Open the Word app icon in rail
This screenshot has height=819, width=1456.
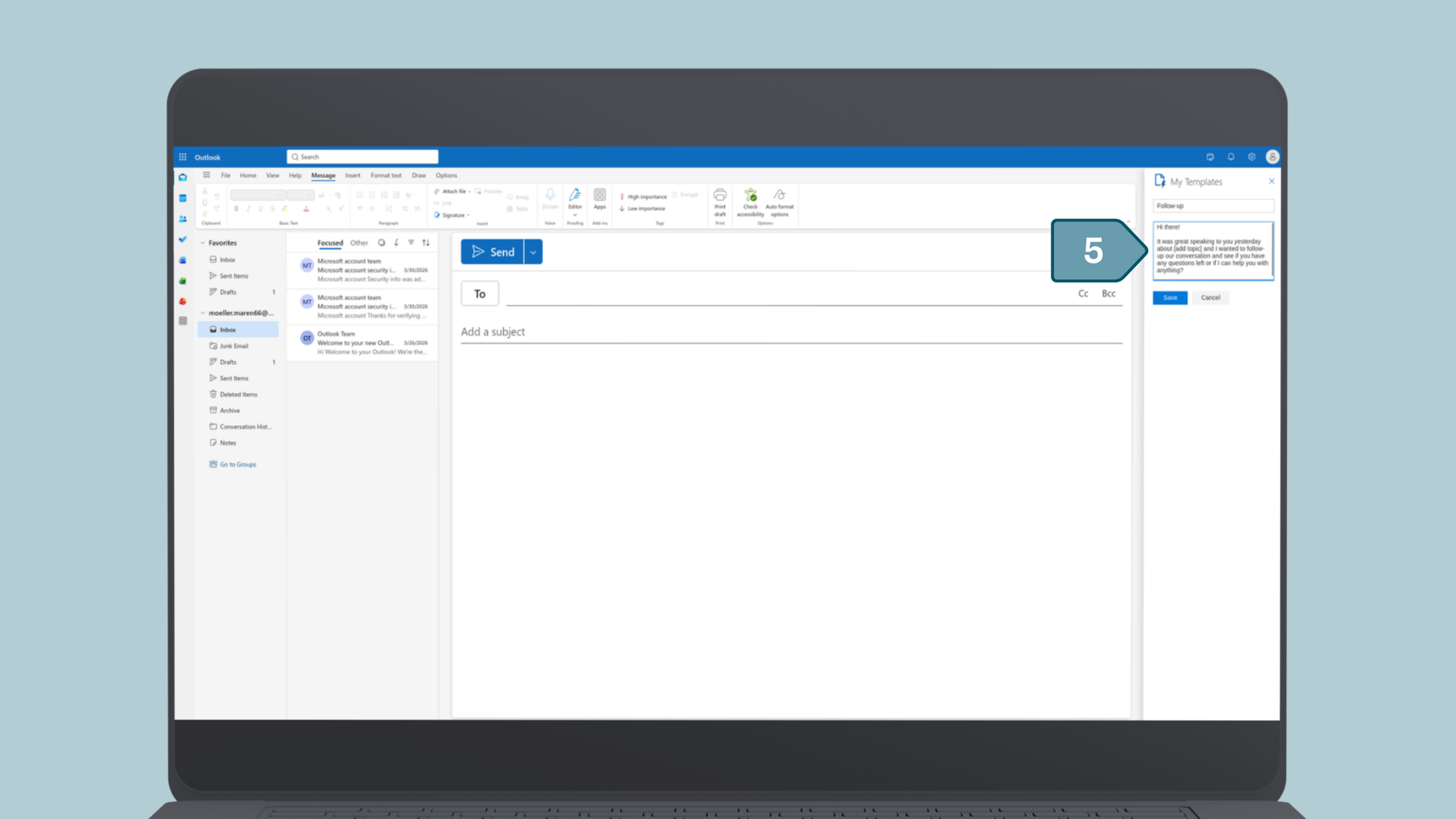pyautogui.click(x=183, y=260)
